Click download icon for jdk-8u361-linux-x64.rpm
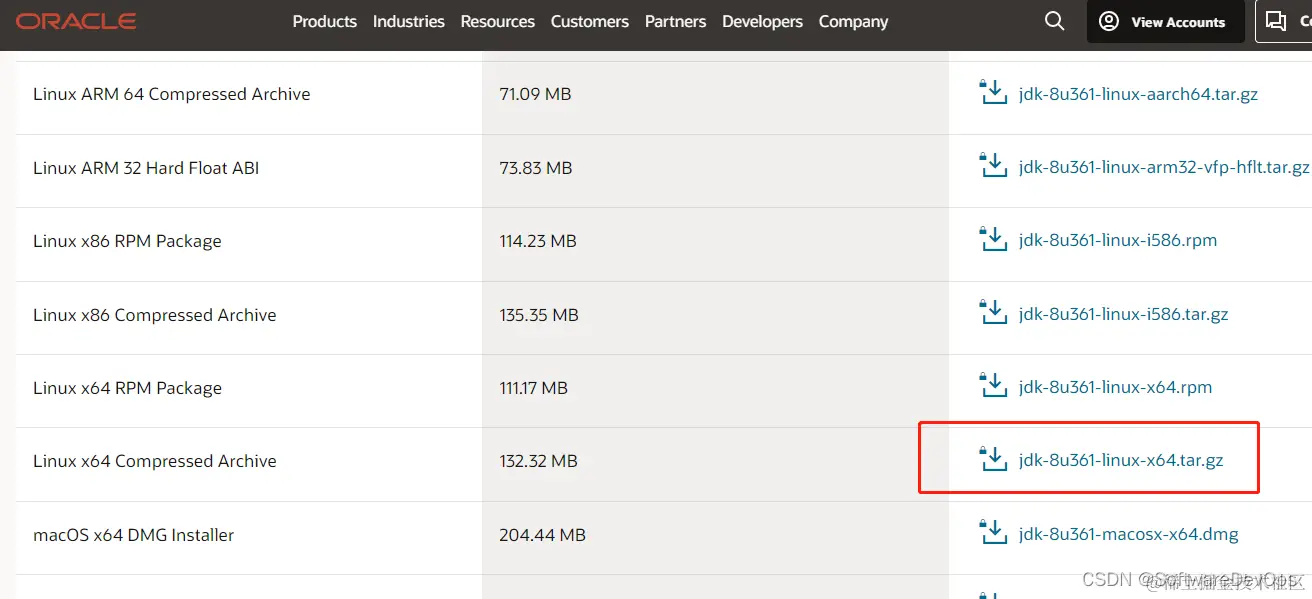The image size is (1312, 599). point(992,386)
